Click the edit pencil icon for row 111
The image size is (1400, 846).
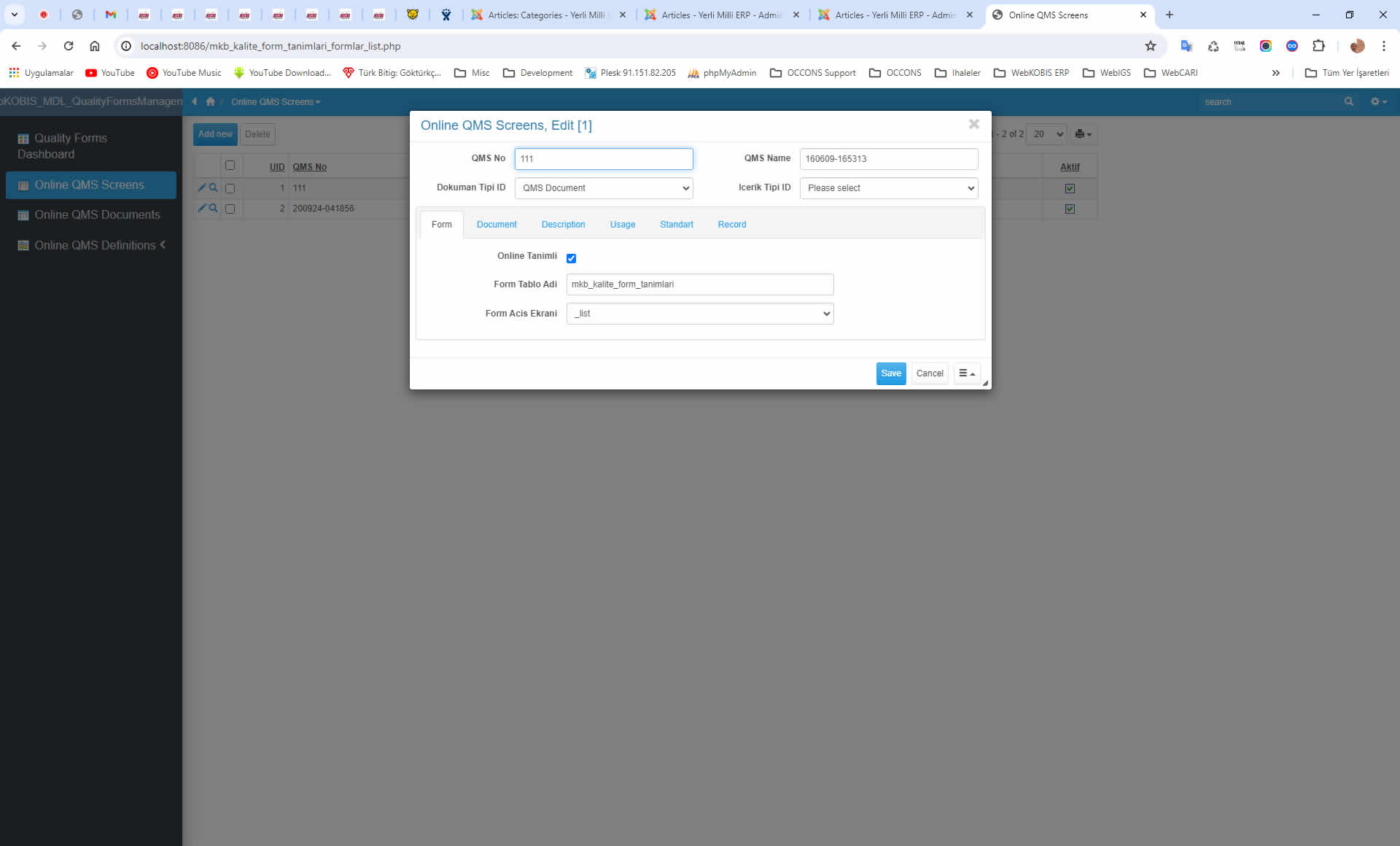pyautogui.click(x=202, y=187)
